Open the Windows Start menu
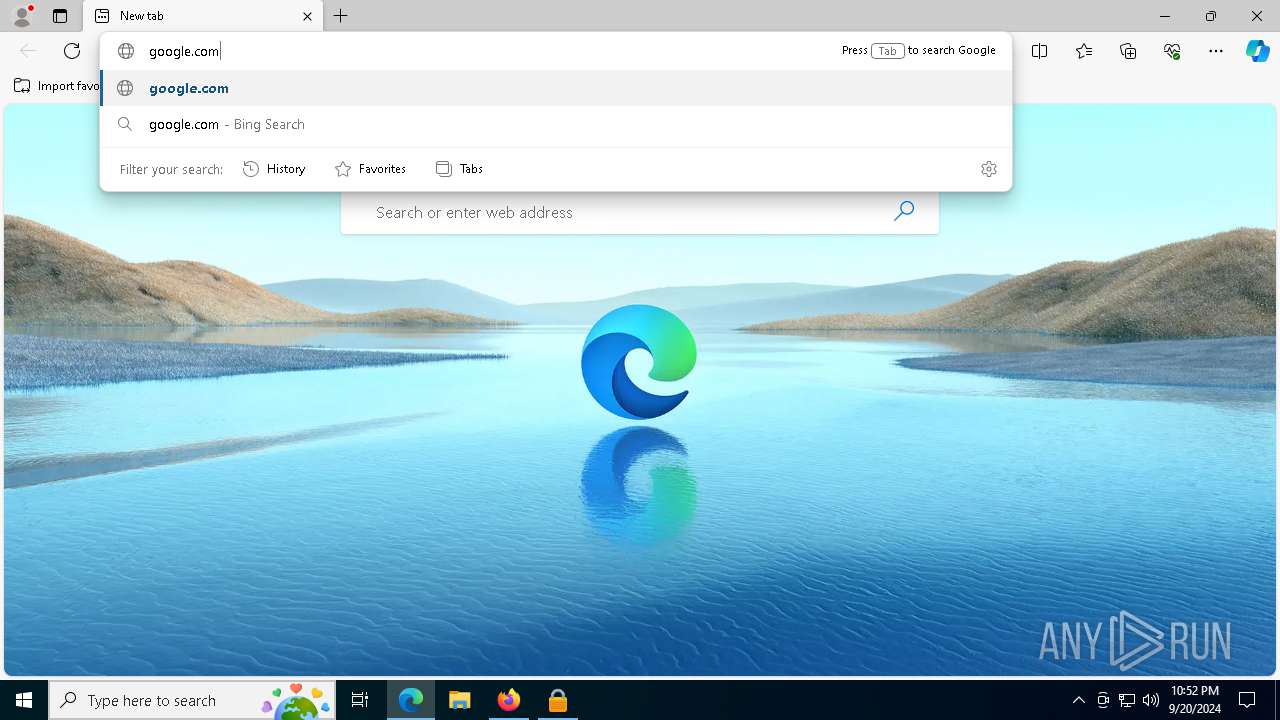Screen dimensions: 1280x720 (24, 700)
